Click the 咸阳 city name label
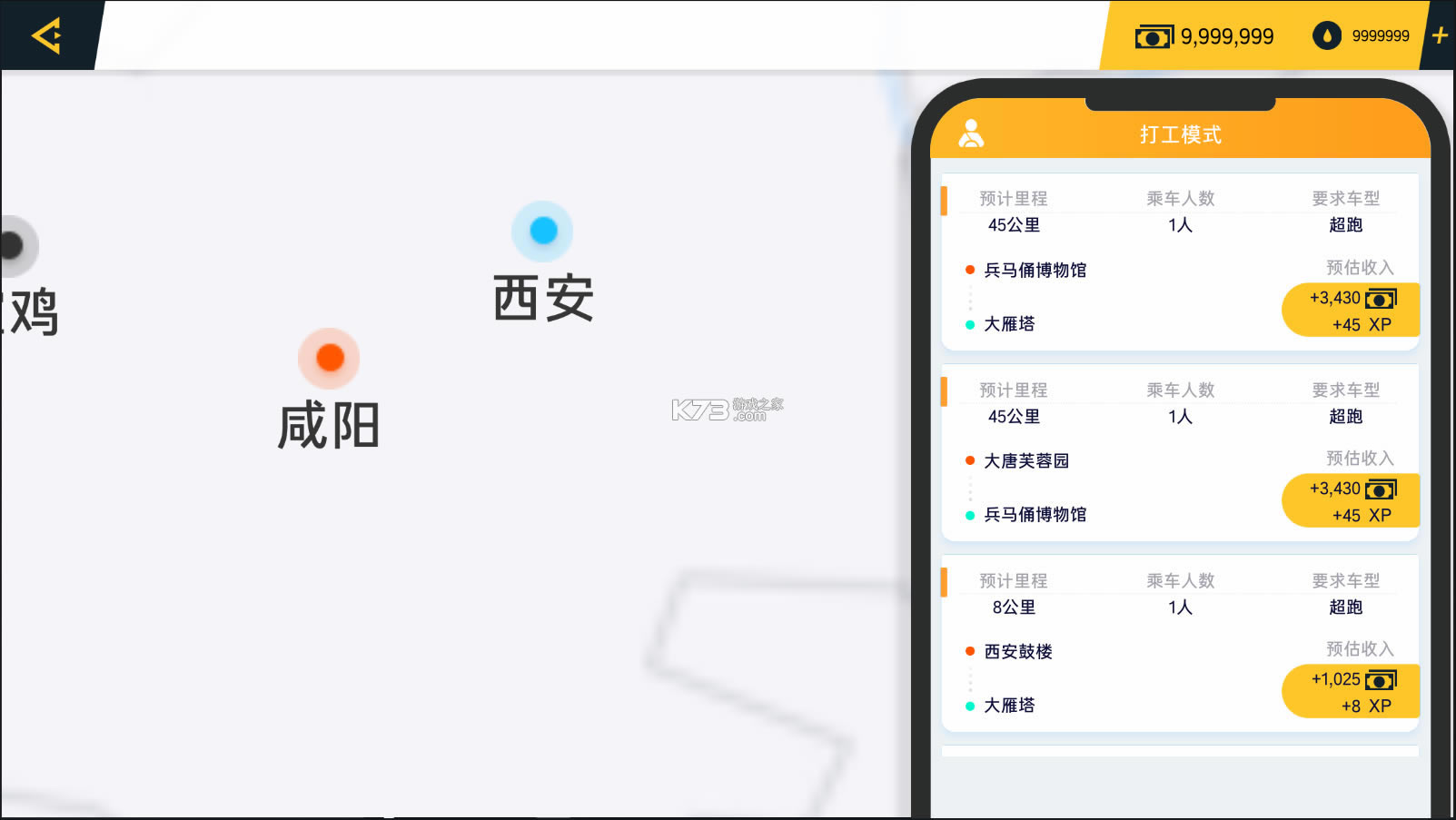 coord(329,425)
